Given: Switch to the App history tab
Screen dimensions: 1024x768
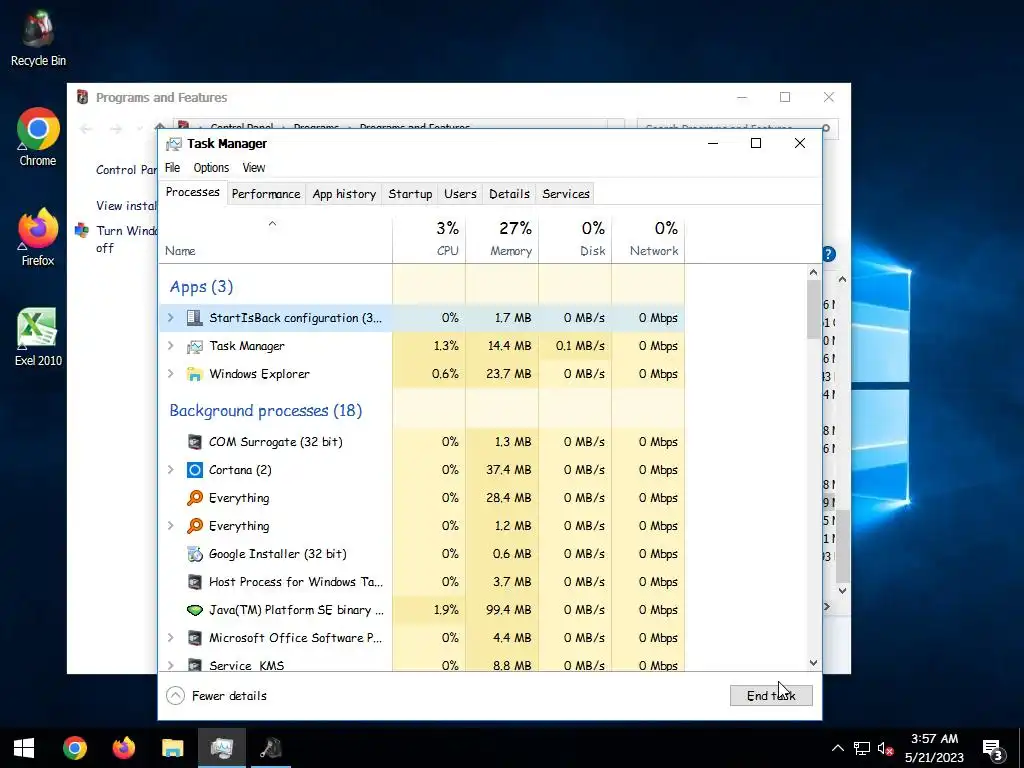Looking at the screenshot, I should click(x=344, y=194).
